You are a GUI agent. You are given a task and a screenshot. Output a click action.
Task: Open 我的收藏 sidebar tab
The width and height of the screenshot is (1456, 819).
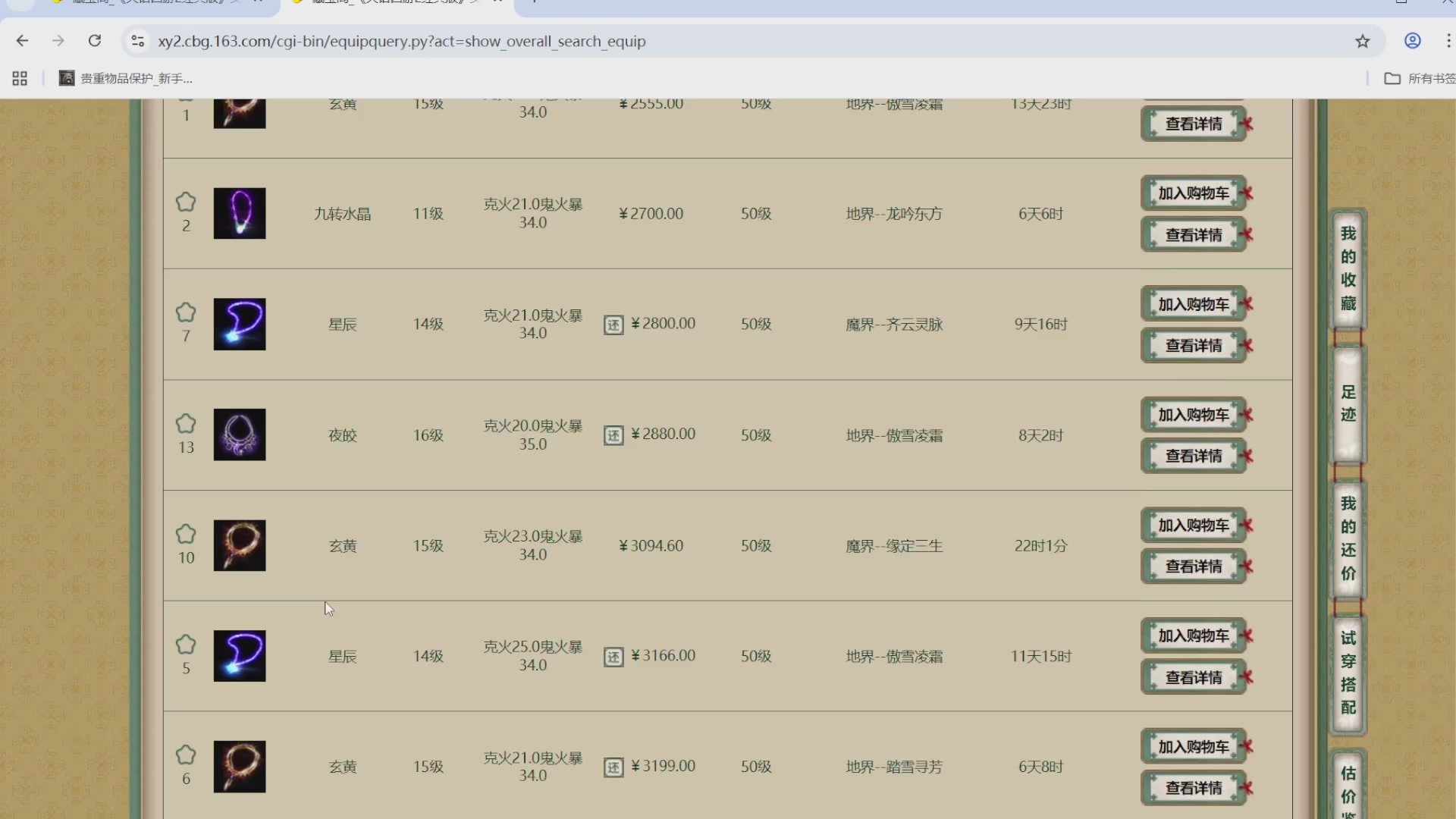pos(1348,268)
